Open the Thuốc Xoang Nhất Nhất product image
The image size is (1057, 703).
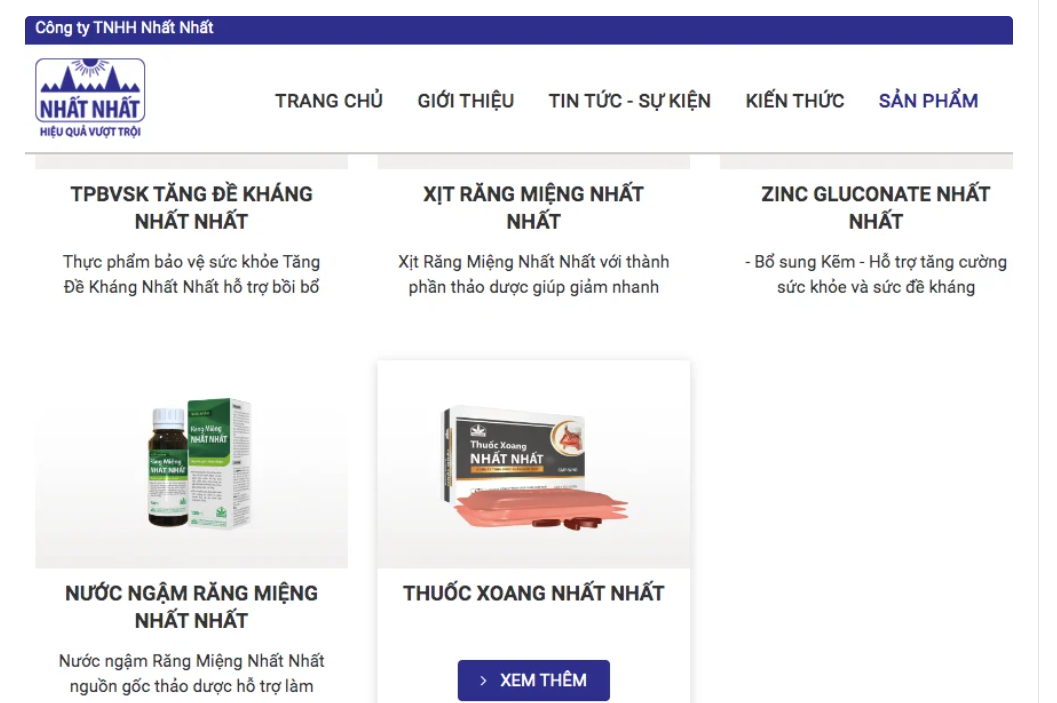click(534, 465)
